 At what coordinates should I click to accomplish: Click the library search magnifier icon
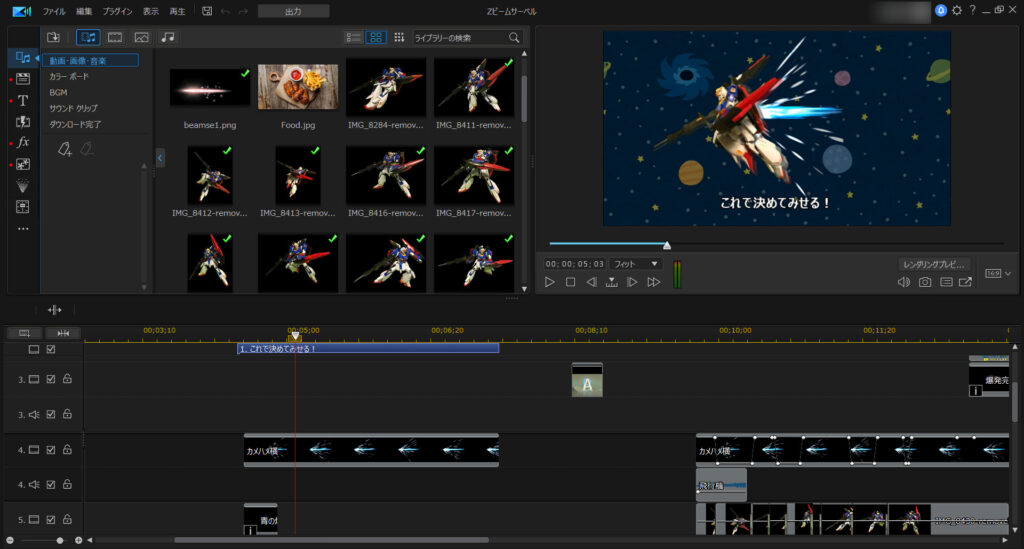coord(514,38)
